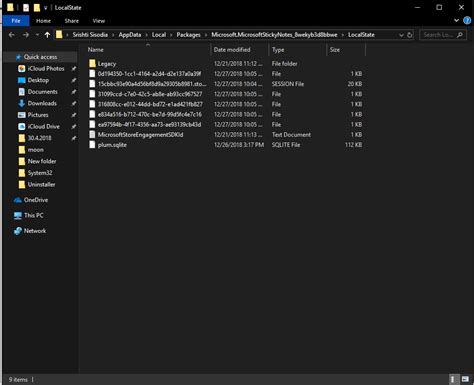Open the Customize Quick Access Toolbar dropdown
This screenshot has height=385, width=474.
pyautogui.click(x=46, y=8)
